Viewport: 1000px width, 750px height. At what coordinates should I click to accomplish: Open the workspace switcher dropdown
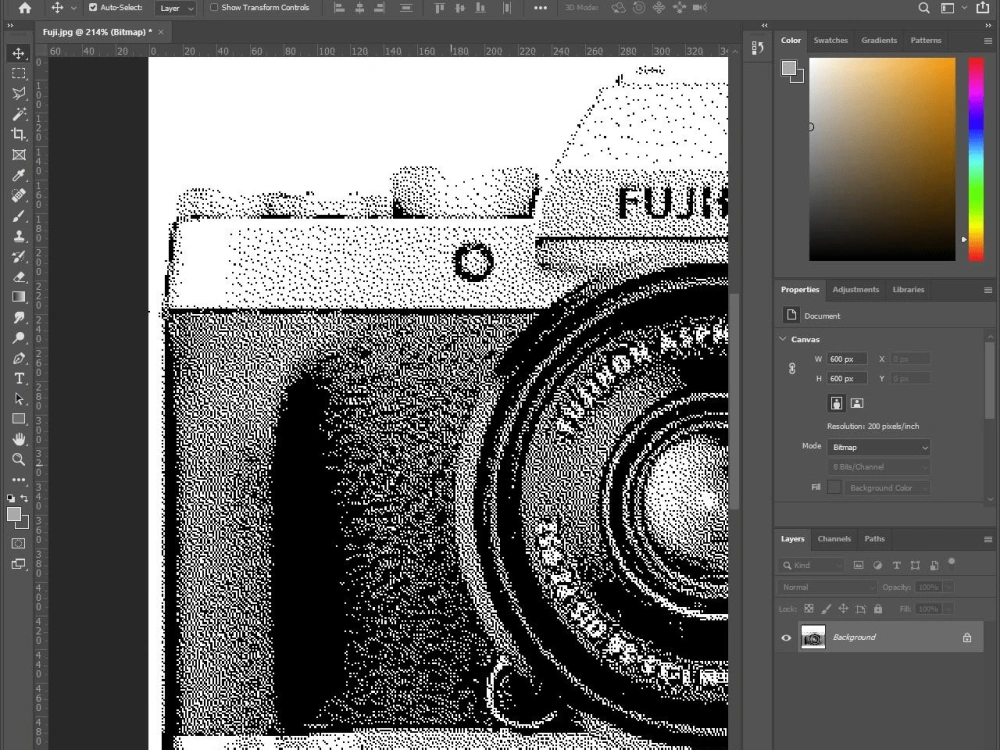click(953, 8)
